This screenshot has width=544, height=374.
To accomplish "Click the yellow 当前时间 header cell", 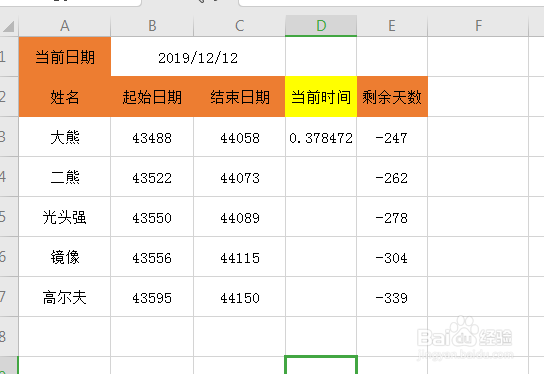I will 321,96.
